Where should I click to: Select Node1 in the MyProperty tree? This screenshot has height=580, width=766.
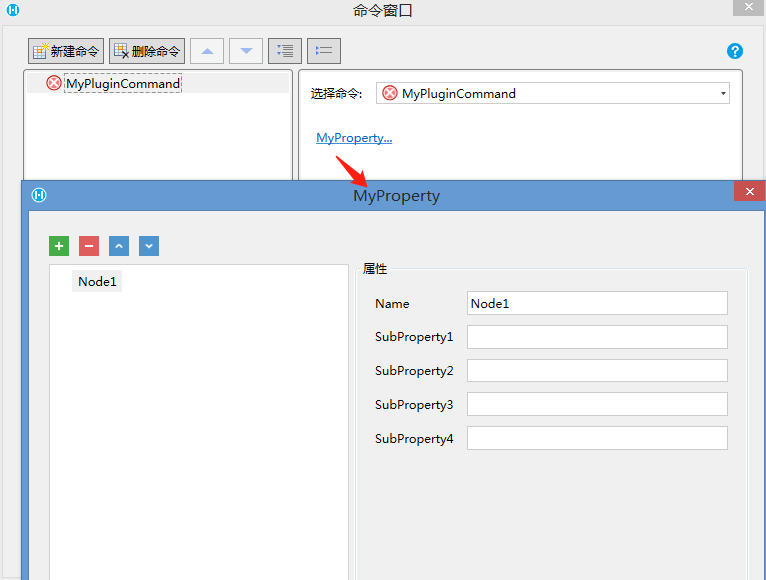coord(97,281)
